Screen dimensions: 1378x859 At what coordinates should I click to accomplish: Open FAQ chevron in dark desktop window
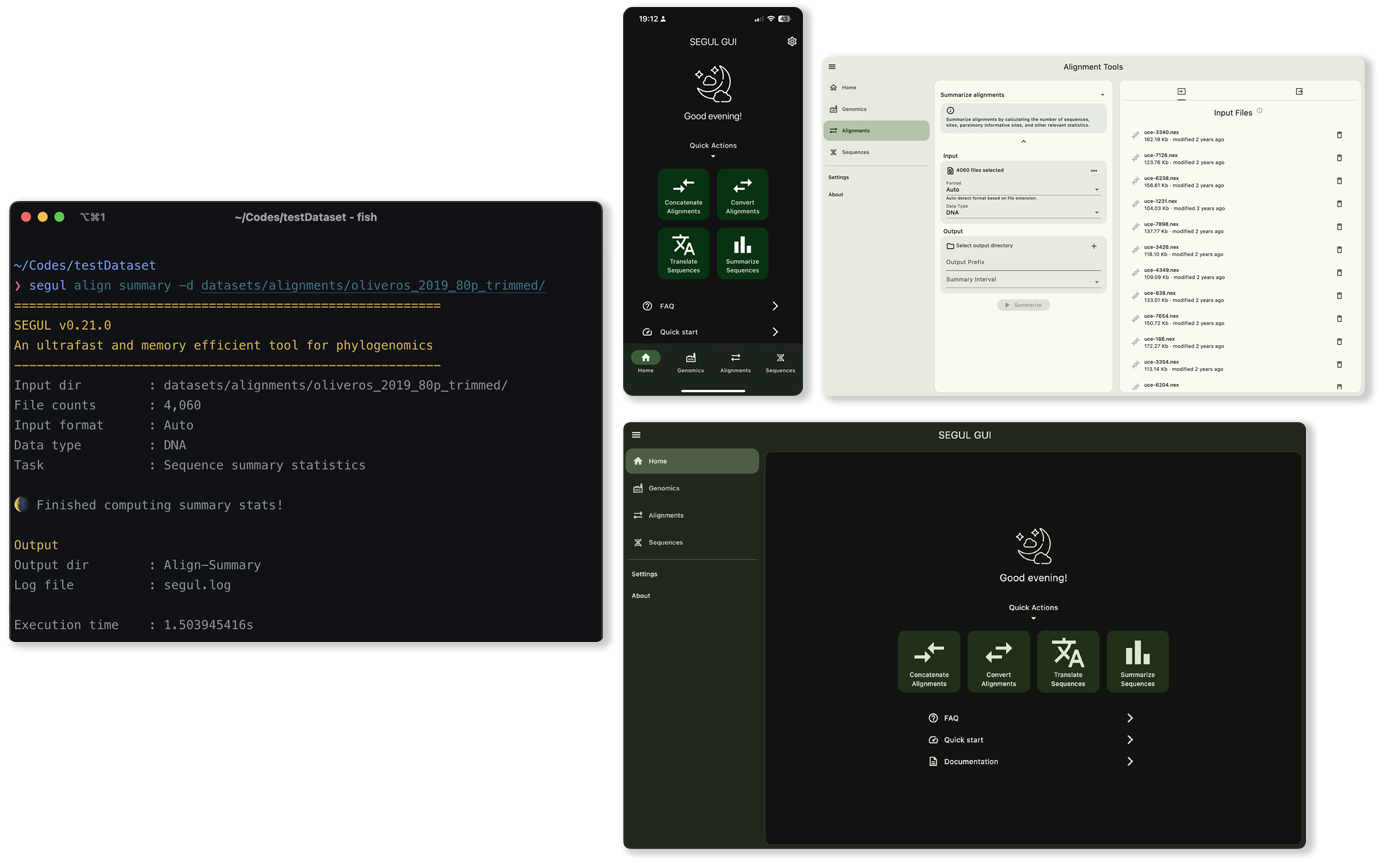click(x=1130, y=718)
